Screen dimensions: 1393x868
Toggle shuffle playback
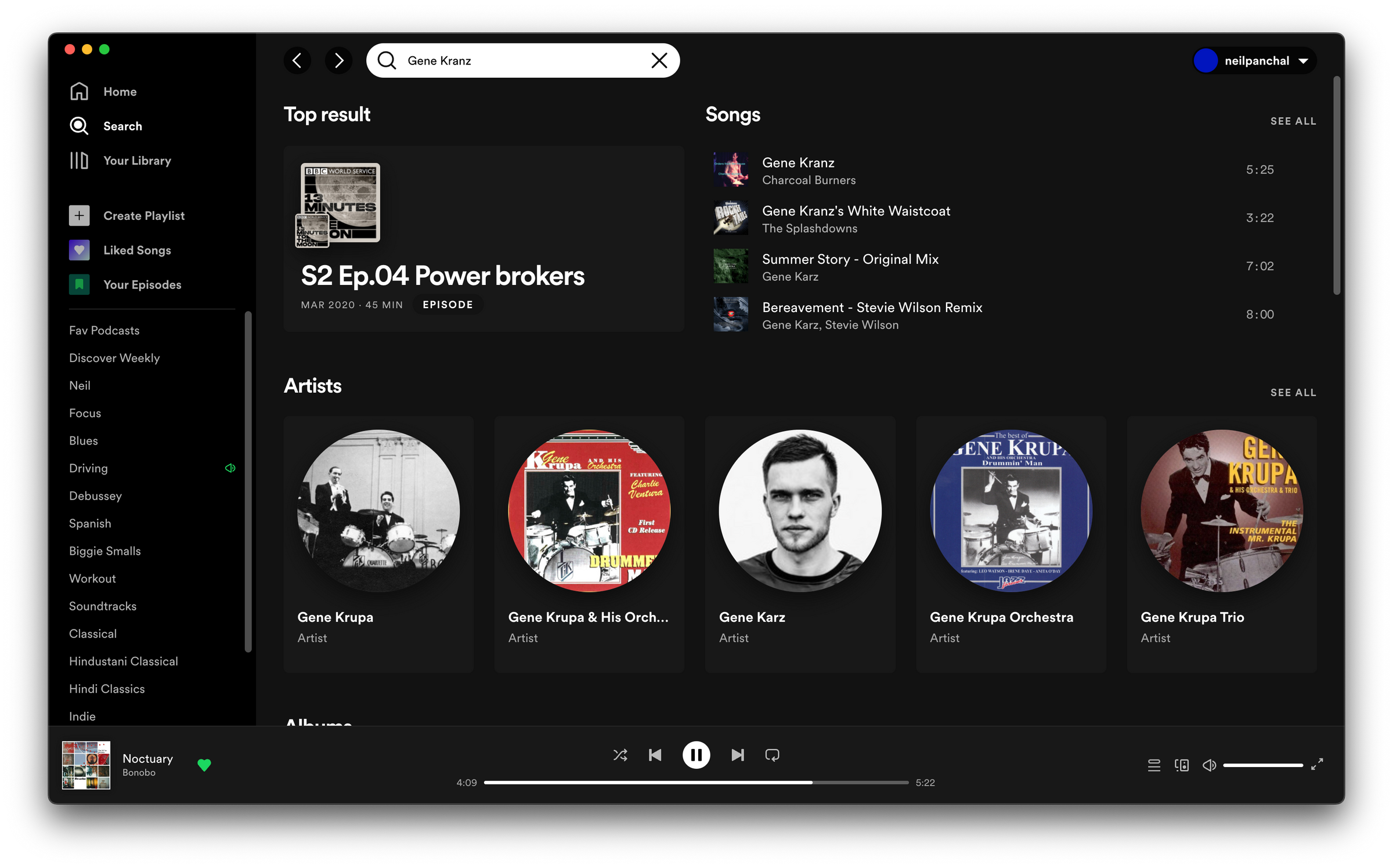point(620,755)
